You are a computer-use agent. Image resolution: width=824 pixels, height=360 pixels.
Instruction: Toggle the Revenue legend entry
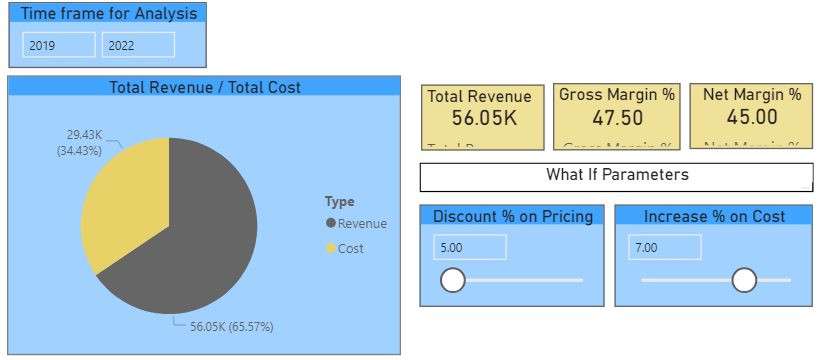(356, 223)
